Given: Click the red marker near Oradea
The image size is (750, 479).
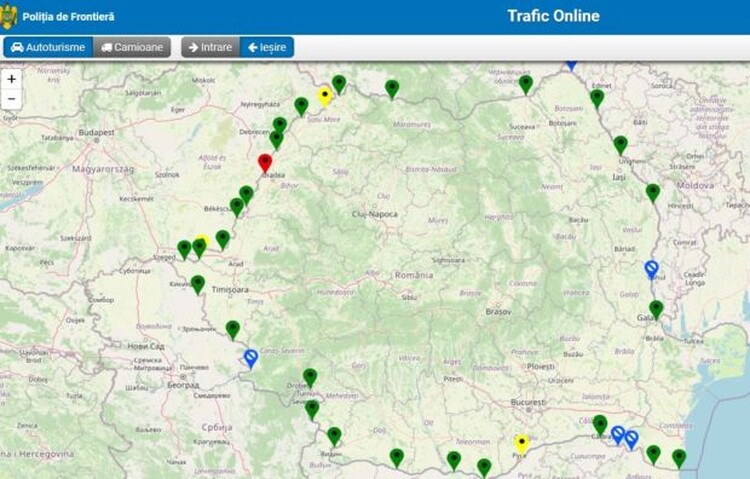Looking at the screenshot, I should [265, 162].
